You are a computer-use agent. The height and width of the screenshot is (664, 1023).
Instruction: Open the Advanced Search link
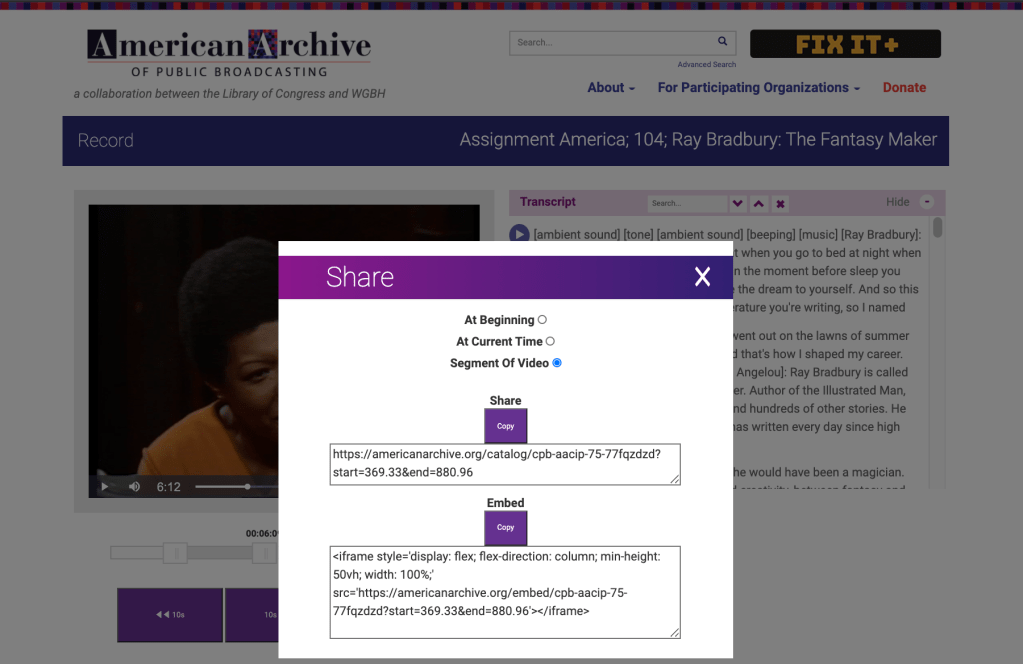(706, 65)
